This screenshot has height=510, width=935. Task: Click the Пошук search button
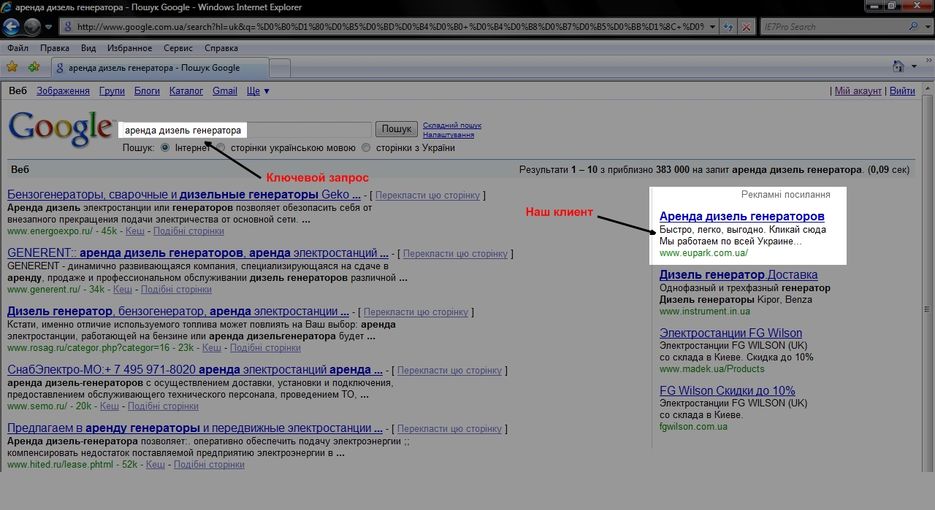coord(397,129)
